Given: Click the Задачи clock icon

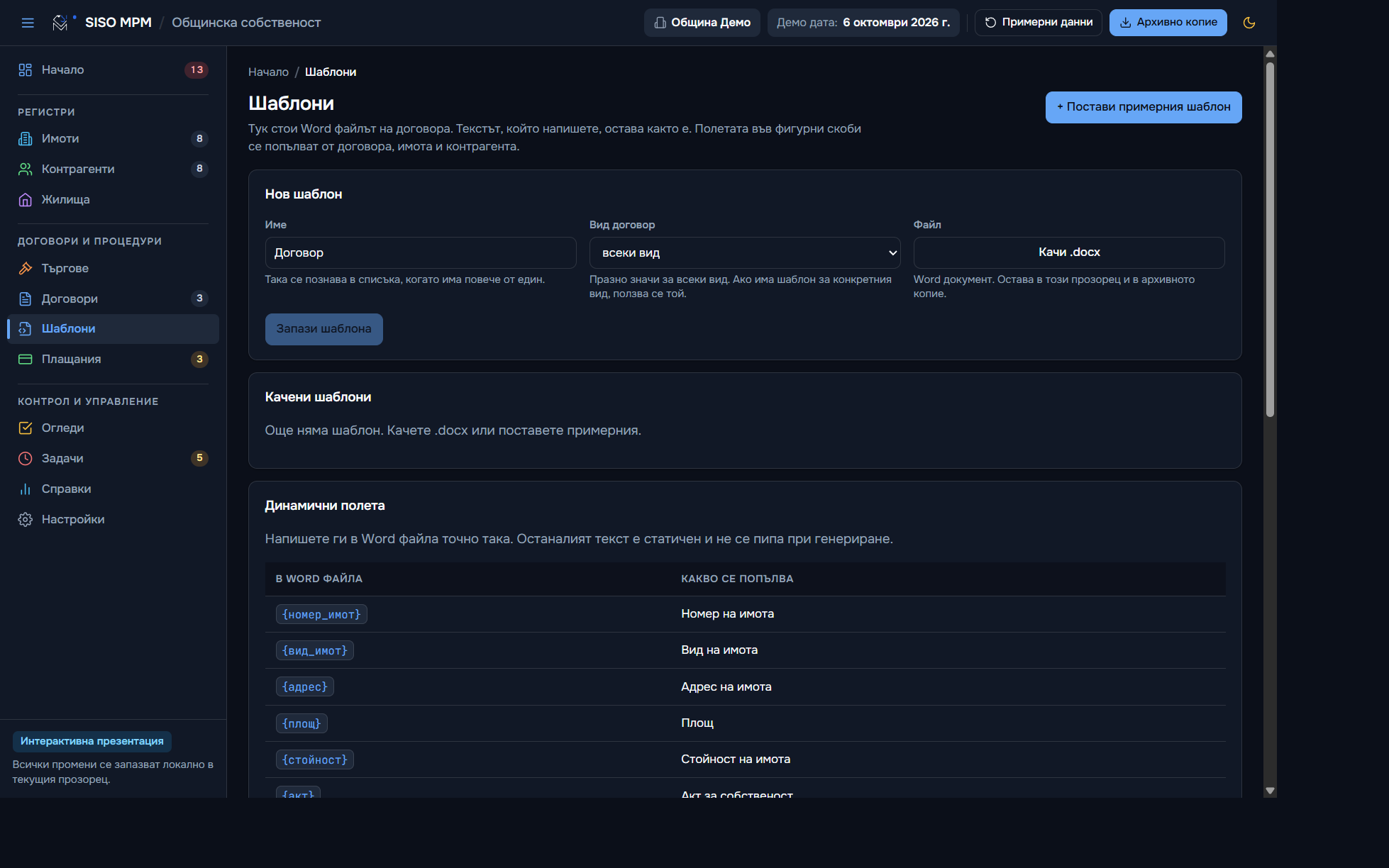Looking at the screenshot, I should [x=26, y=458].
